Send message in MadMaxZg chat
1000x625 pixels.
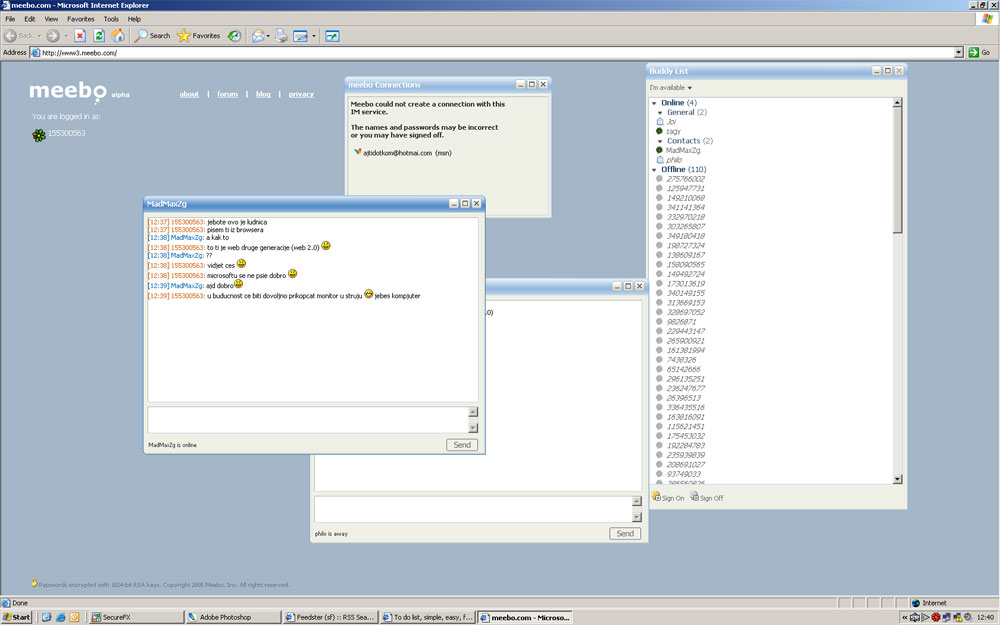(461, 445)
